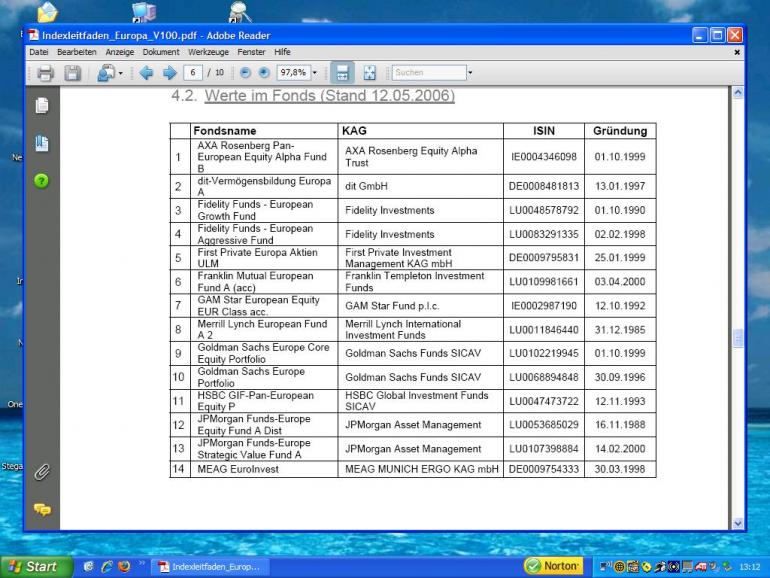Go to next page with right arrow
This screenshot has height=578, width=770.
point(169,73)
